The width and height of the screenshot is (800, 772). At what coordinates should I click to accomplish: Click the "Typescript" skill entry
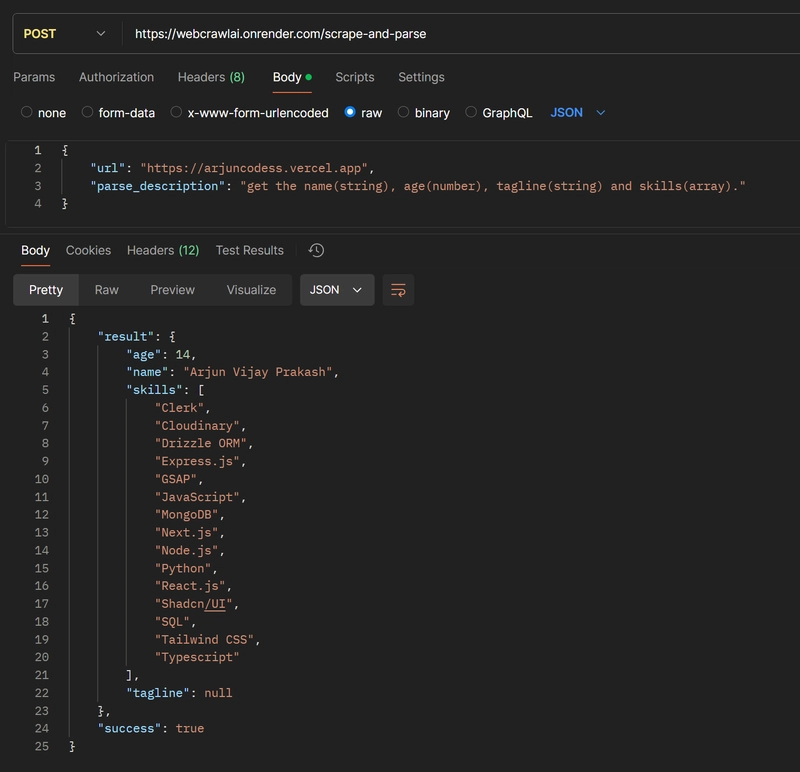[197, 657]
